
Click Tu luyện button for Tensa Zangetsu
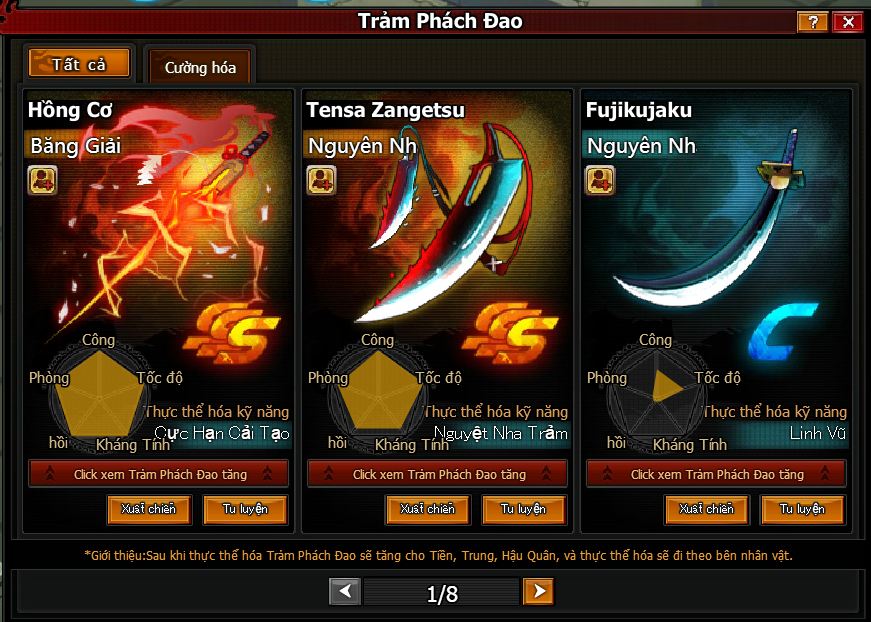(x=523, y=509)
